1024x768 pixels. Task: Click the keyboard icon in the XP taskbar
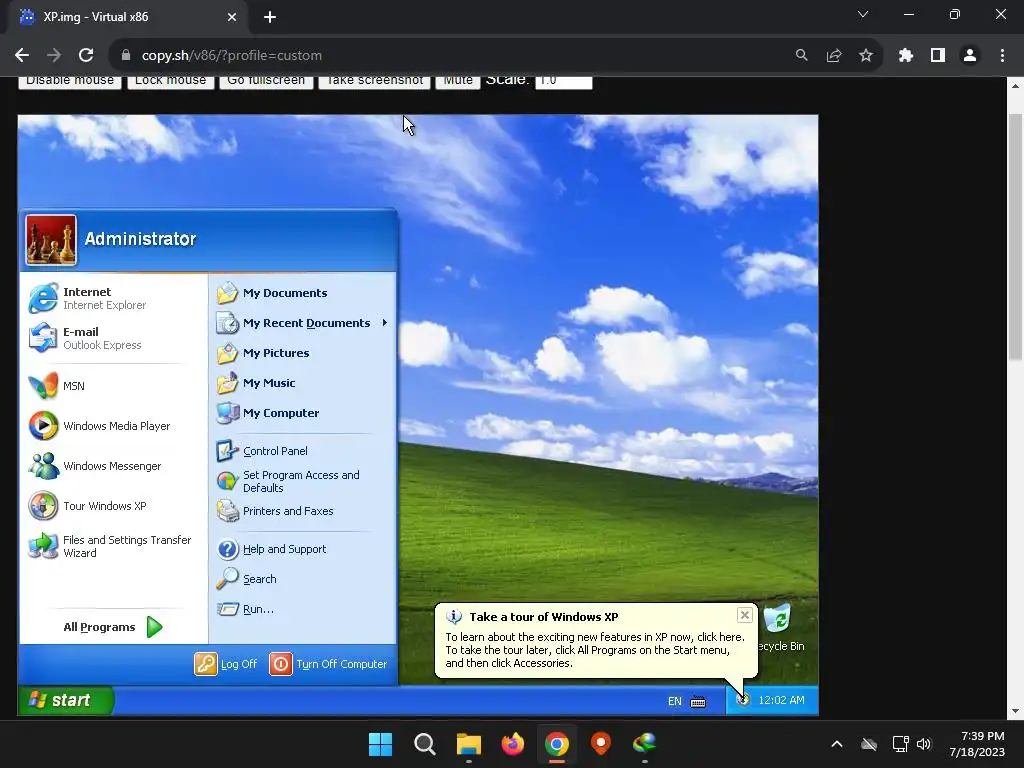(x=698, y=702)
